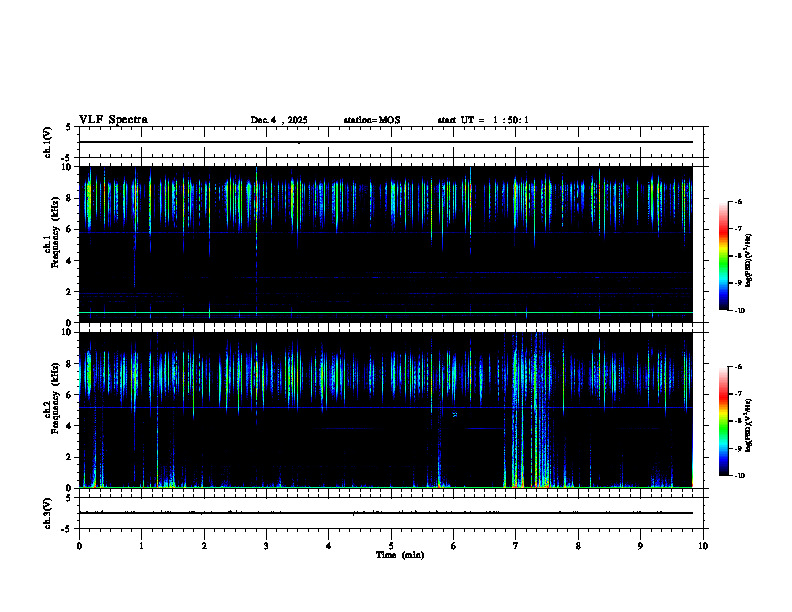The width and height of the screenshot is (792, 612).
Task: Click the "-10" label on ch.1 color bar
Action: tap(739, 311)
